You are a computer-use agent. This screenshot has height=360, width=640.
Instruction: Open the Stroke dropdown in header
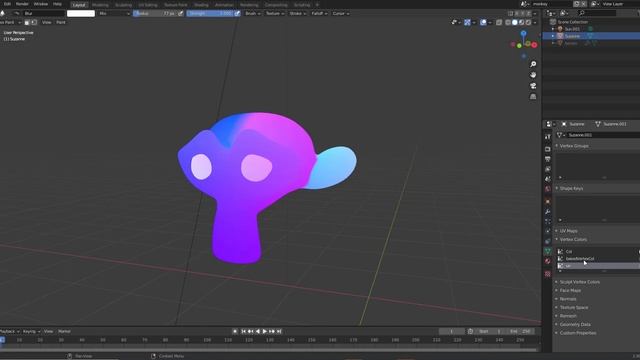tap(298, 13)
